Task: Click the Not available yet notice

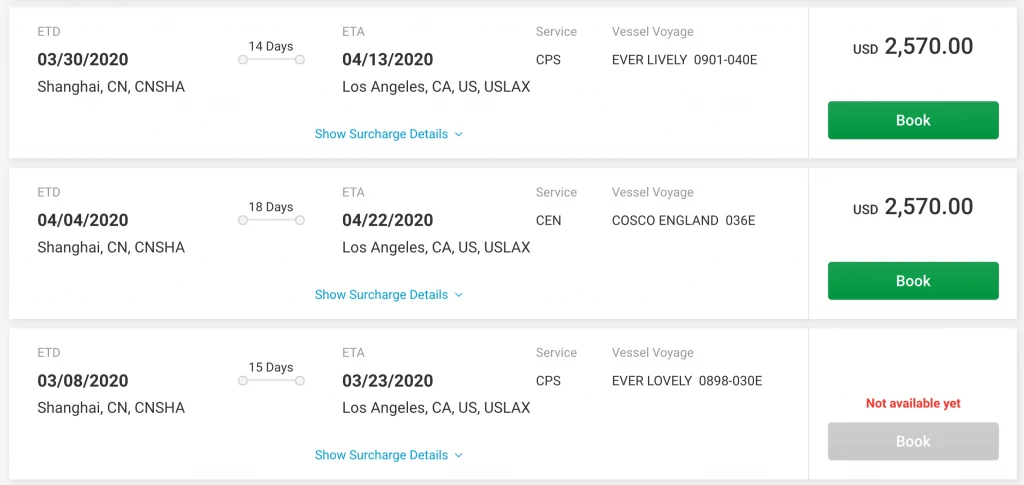Action: (912, 404)
